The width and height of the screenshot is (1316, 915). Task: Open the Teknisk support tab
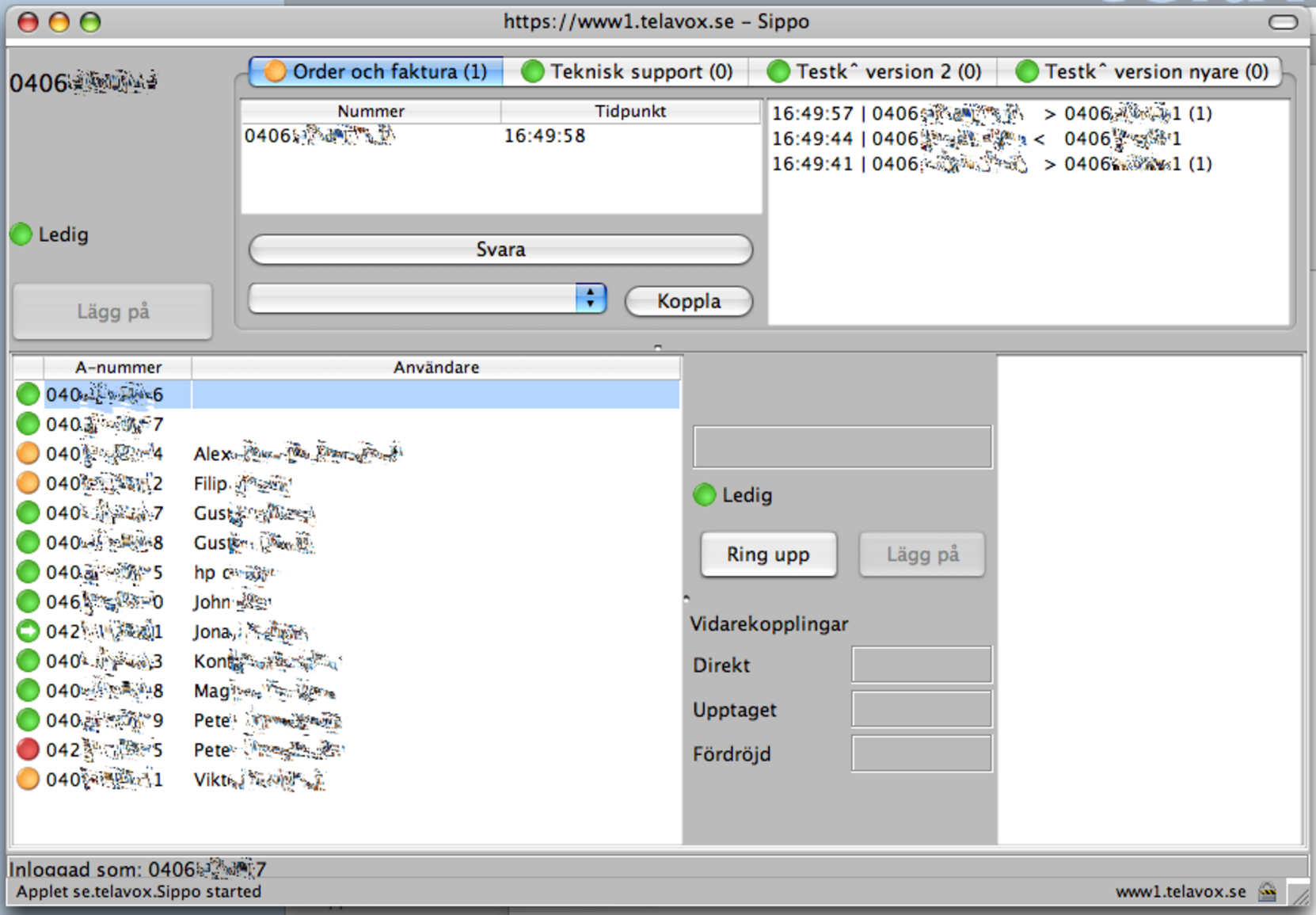[x=626, y=71]
